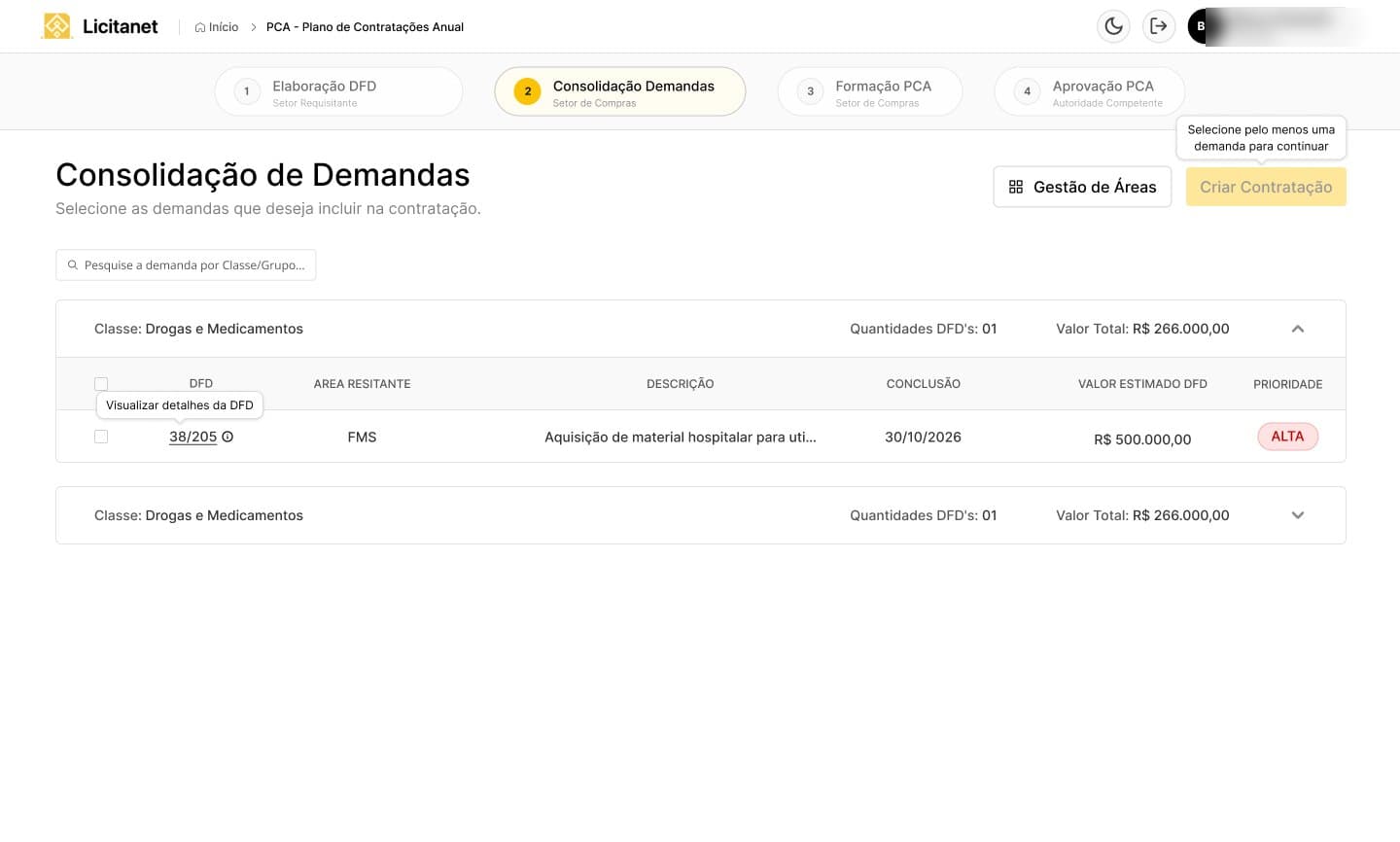Screen dimensions: 1400x842
Task: Click the Criar Contratação button
Action: click(x=1266, y=187)
